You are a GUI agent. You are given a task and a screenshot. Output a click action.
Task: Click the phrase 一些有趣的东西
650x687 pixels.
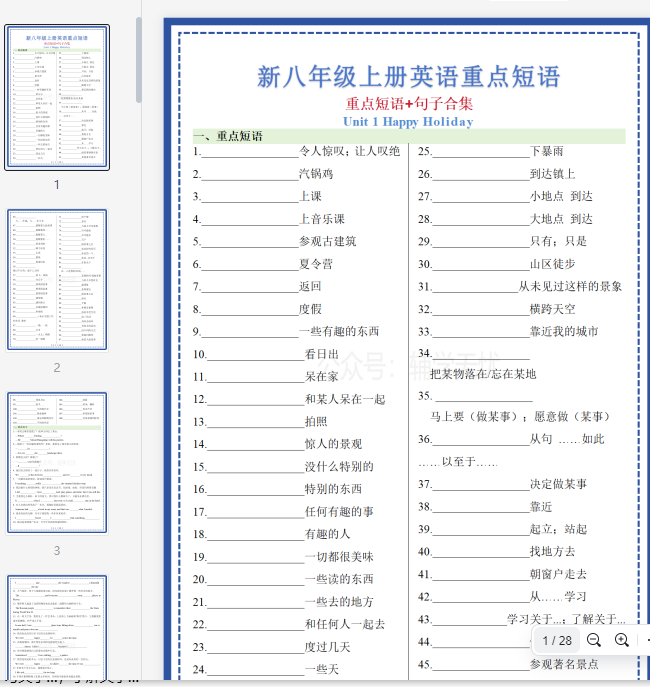339,332
